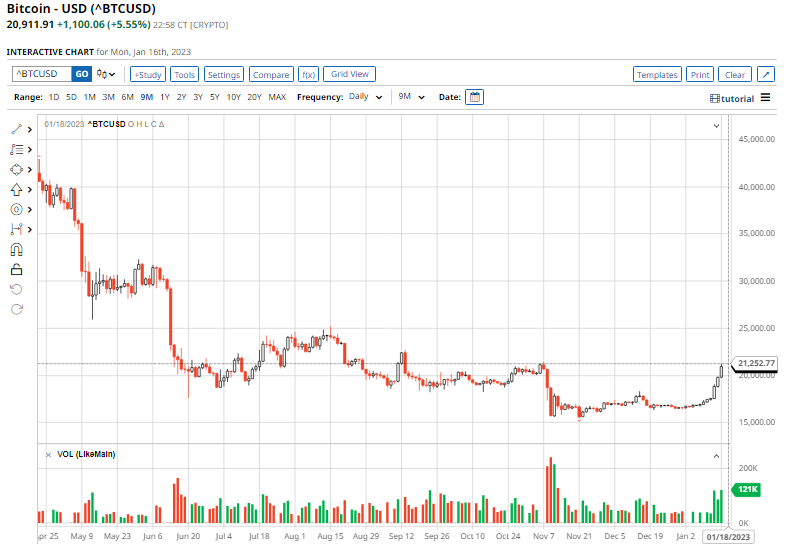The image size is (789, 549).
Task: Open the Templates button
Action: pyautogui.click(x=657, y=74)
